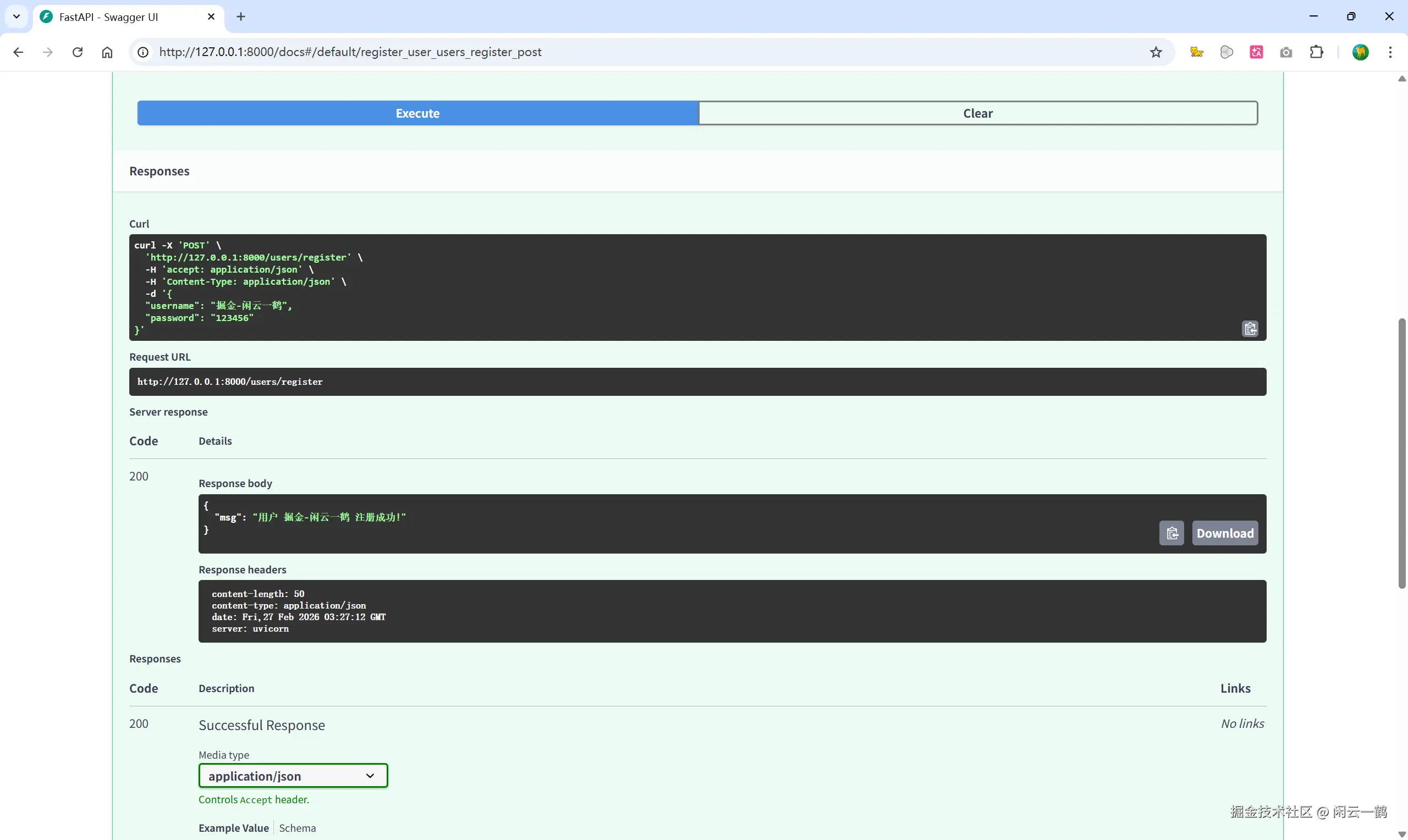The height and width of the screenshot is (840, 1408).
Task: Copy the response body to clipboard
Action: tap(1171, 533)
